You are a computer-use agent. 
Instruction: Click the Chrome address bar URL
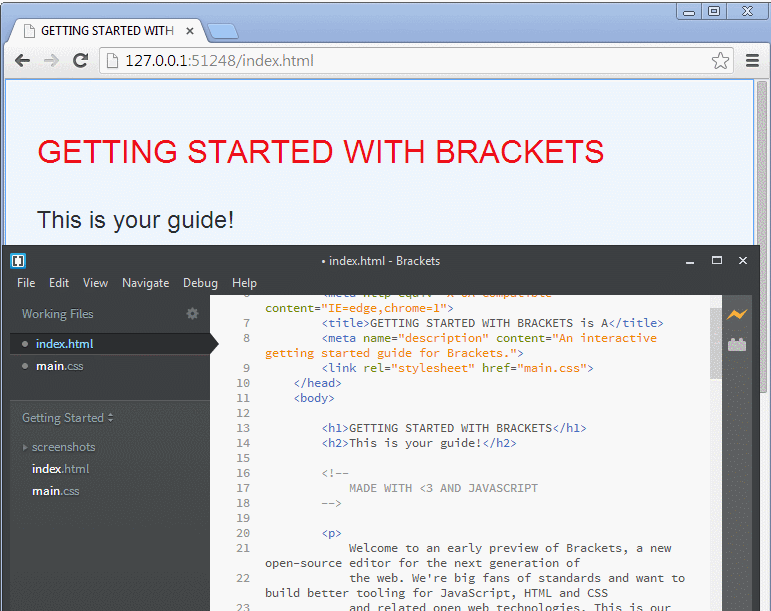[x=219, y=61]
